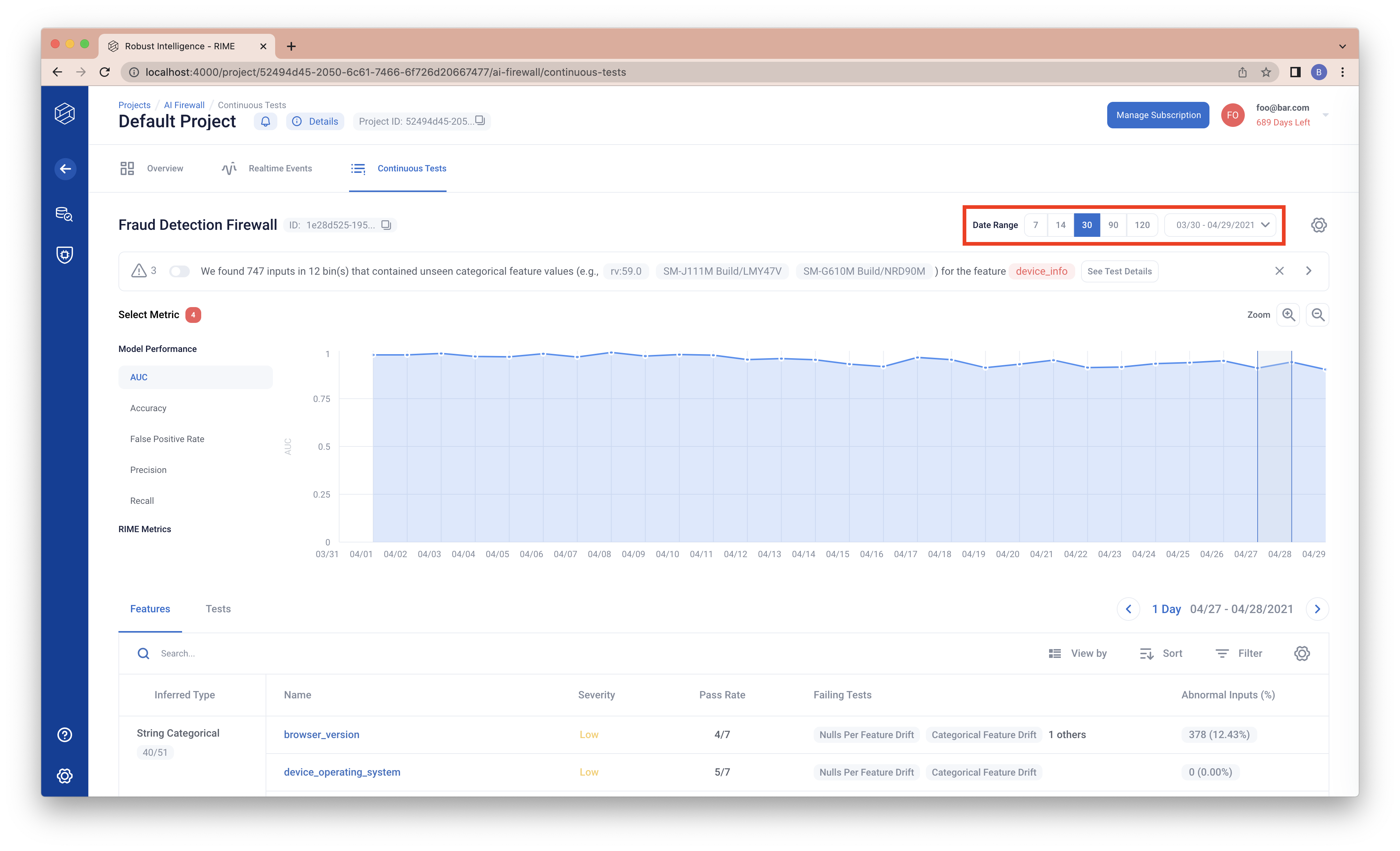Switch to the Realtime Events tab

[x=266, y=168]
